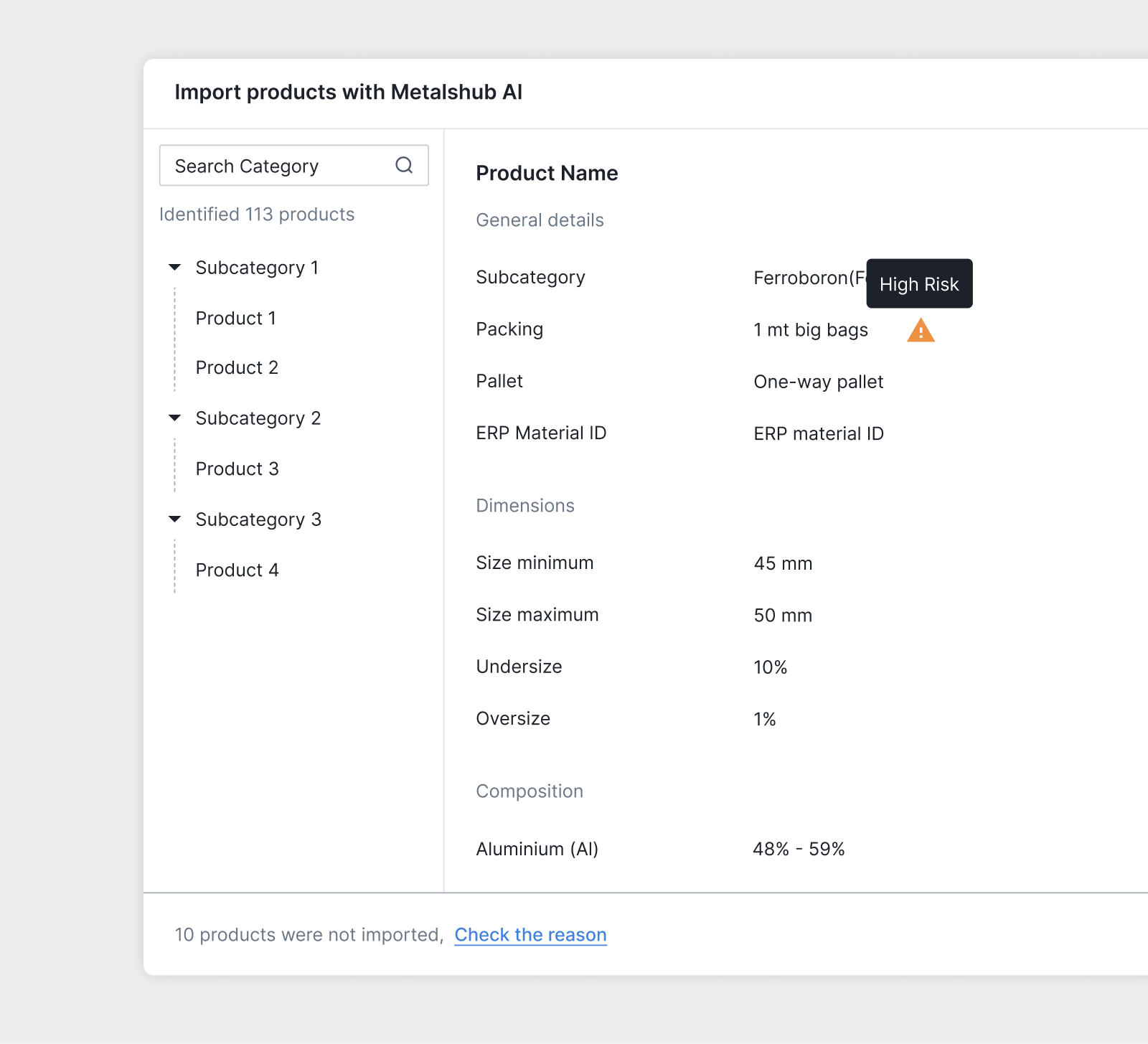Click the ERP material ID value

(x=818, y=433)
